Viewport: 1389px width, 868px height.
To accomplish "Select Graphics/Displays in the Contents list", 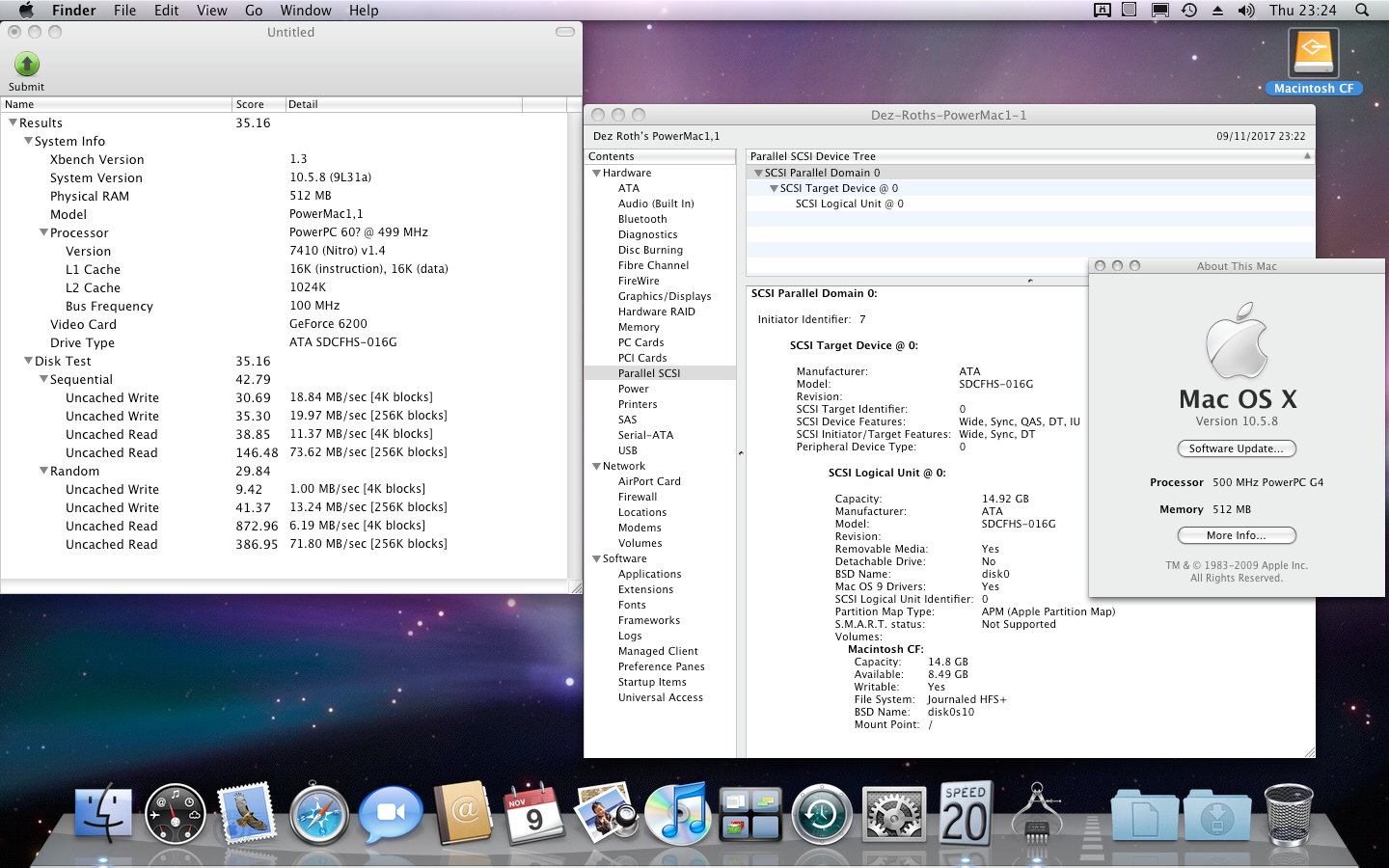I will tap(665, 296).
